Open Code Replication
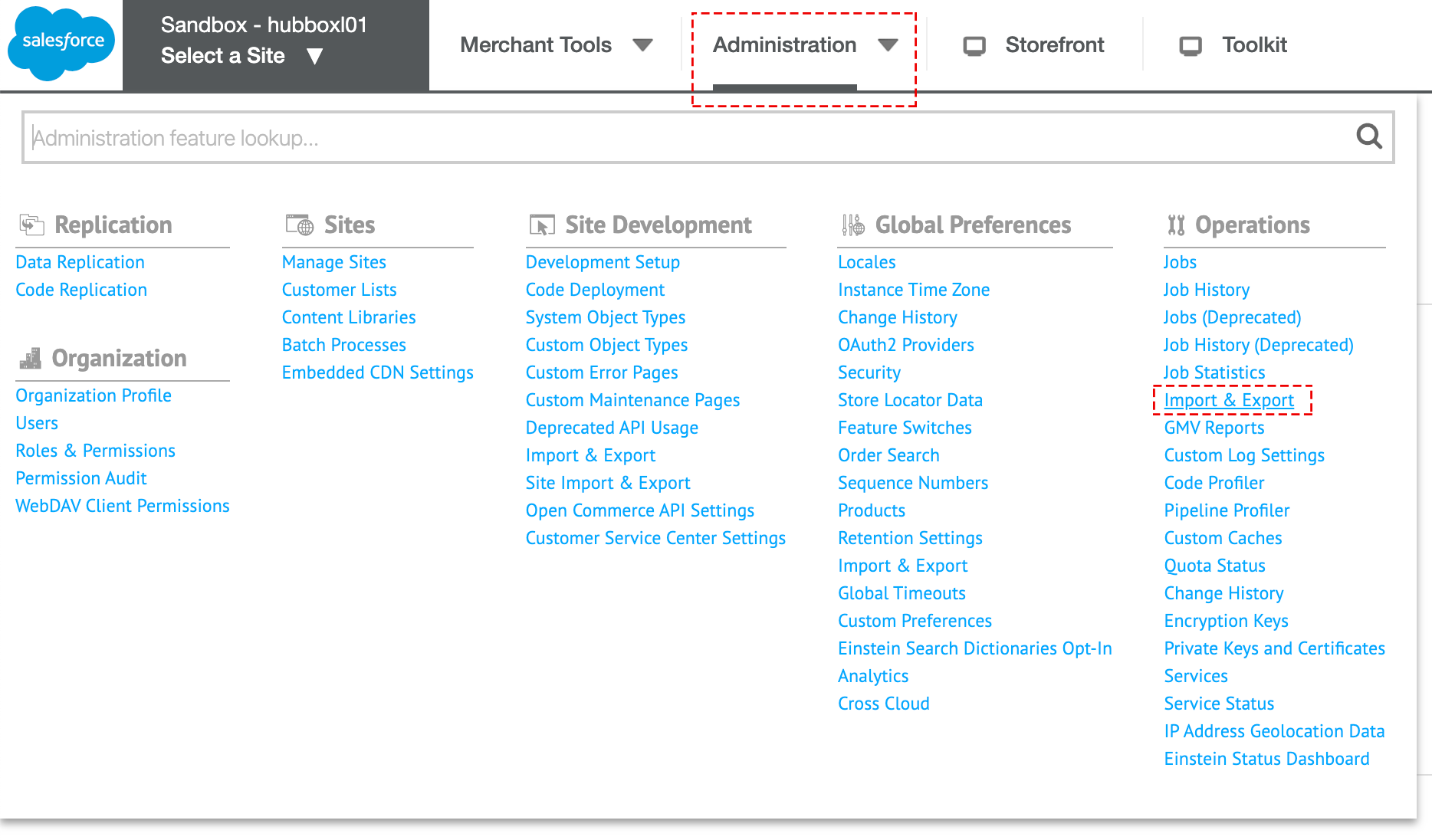Image resolution: width=1432 pixels, height=840 pixels. pos(81,290)
